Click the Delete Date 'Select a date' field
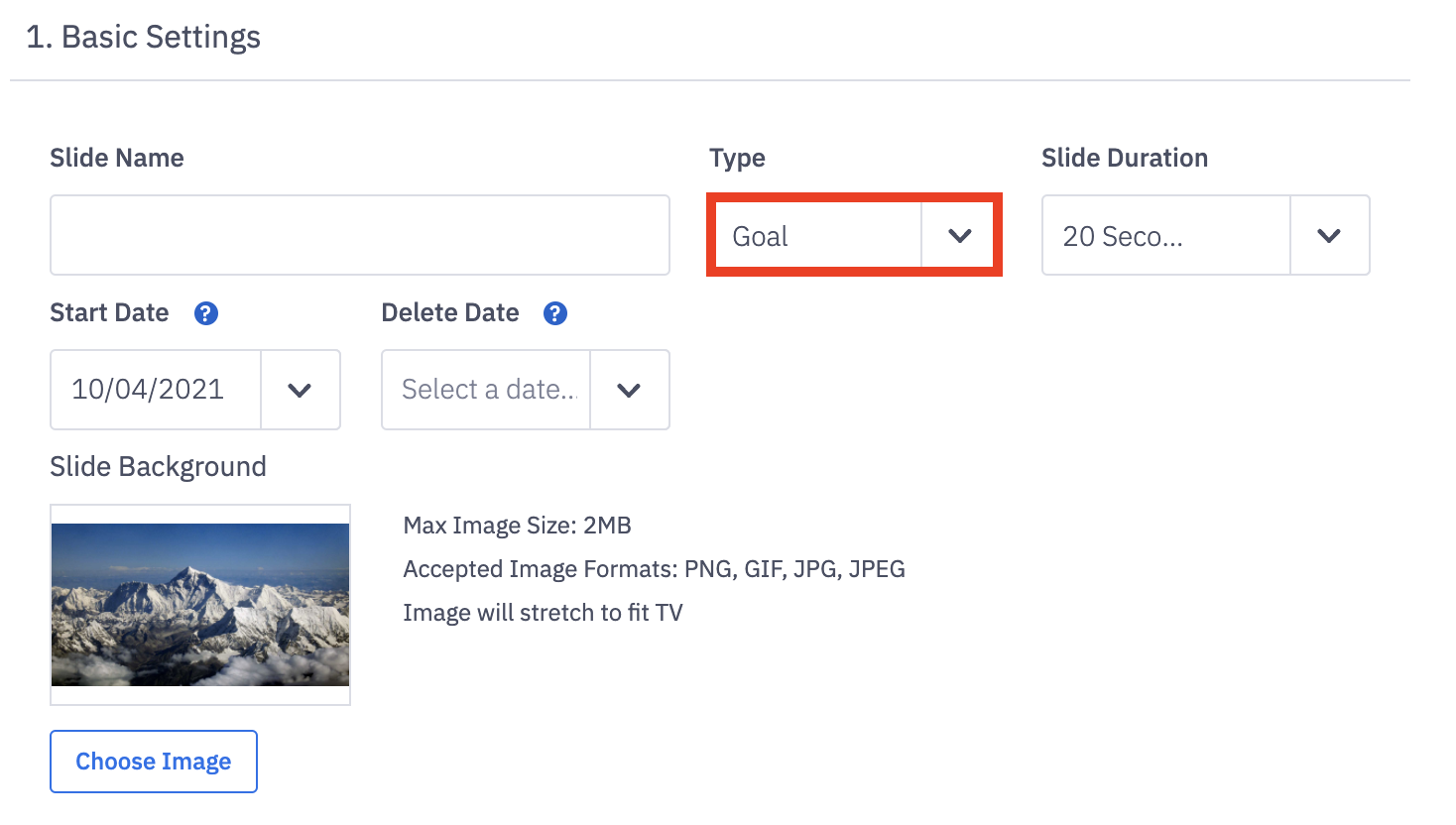Image resolution: width=1456 pixels, height=825 pixels. tap(486, 390)
